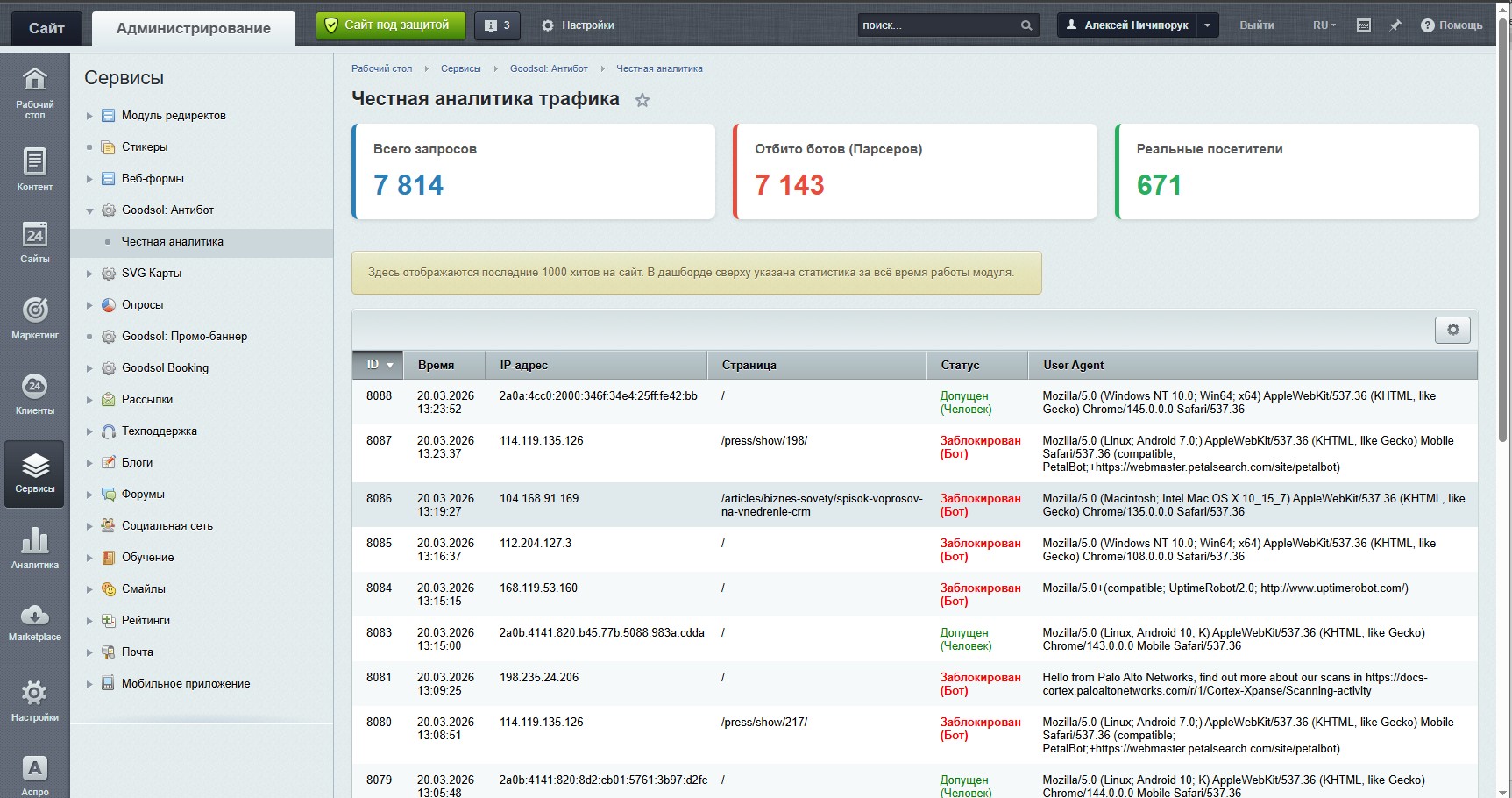Image resolution: width=1512 pixels, height=798 pixels.
Task: Click the Выйти logout link
Action: (1256, 25)
